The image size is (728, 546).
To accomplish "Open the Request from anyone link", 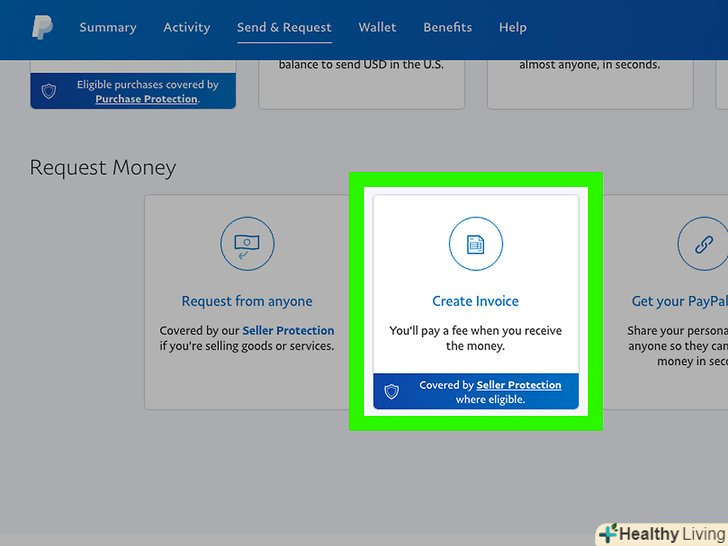I will pos(247,301).
